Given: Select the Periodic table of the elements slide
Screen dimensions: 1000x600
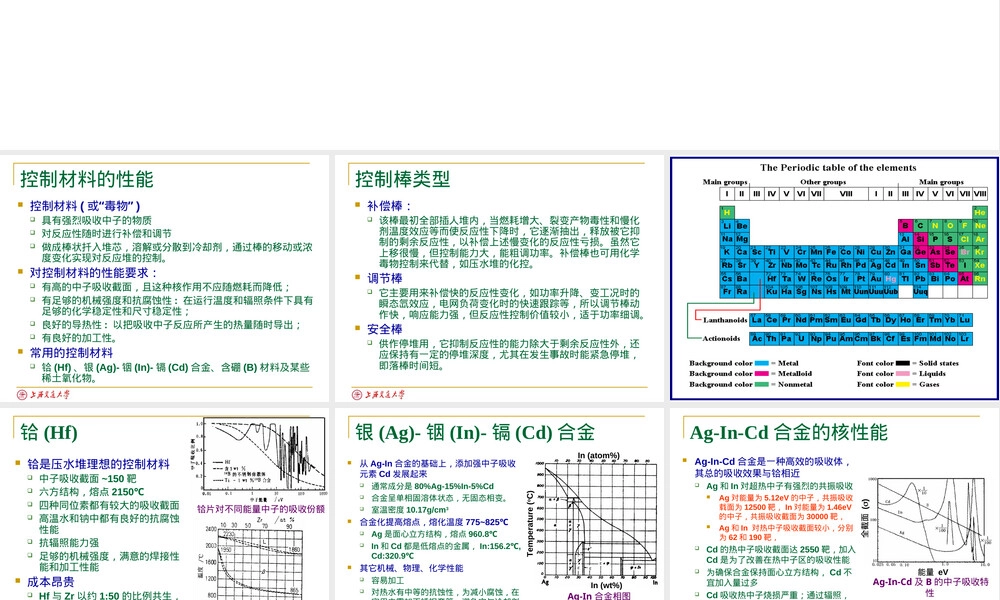Looking at the screenshot, I should pyautogui.click(x=834, y=278).
